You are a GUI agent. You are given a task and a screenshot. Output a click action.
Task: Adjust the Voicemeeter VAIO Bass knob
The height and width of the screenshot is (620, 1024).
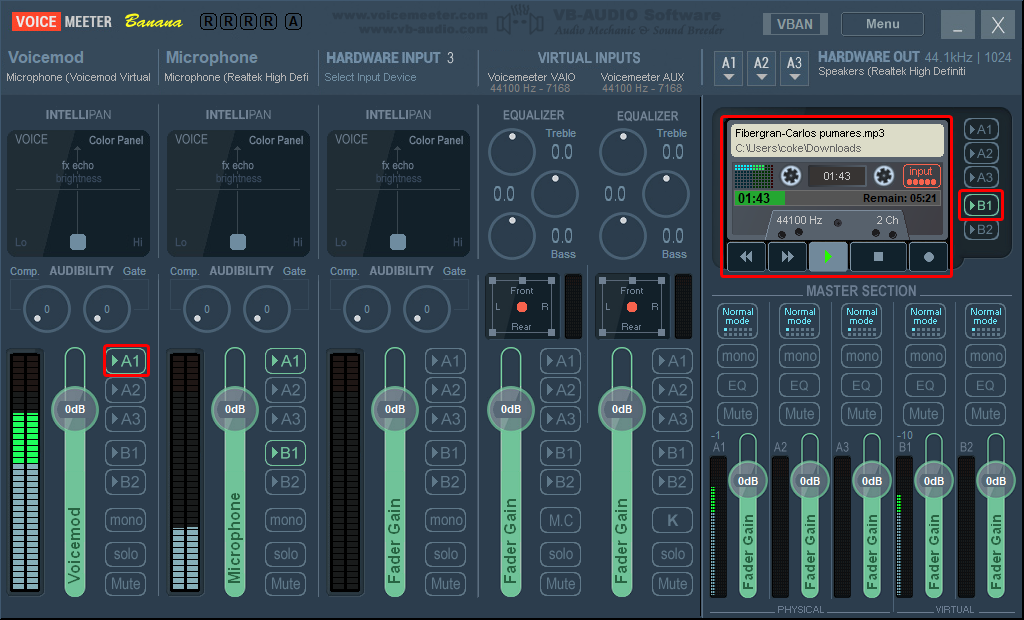coord(511,236)
